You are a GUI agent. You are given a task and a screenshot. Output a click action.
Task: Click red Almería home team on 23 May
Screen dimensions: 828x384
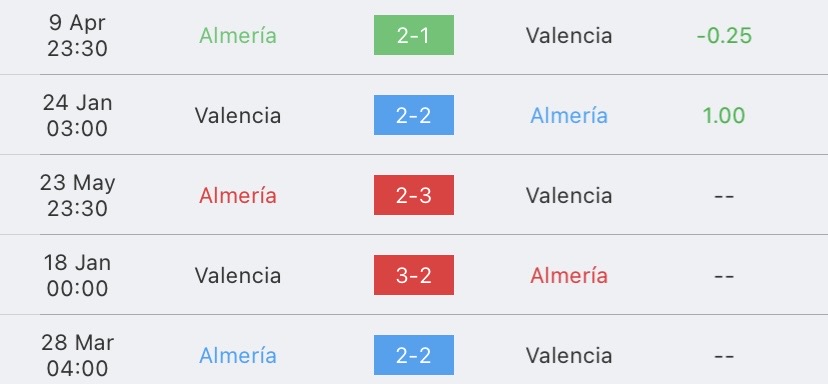point(238,195)
